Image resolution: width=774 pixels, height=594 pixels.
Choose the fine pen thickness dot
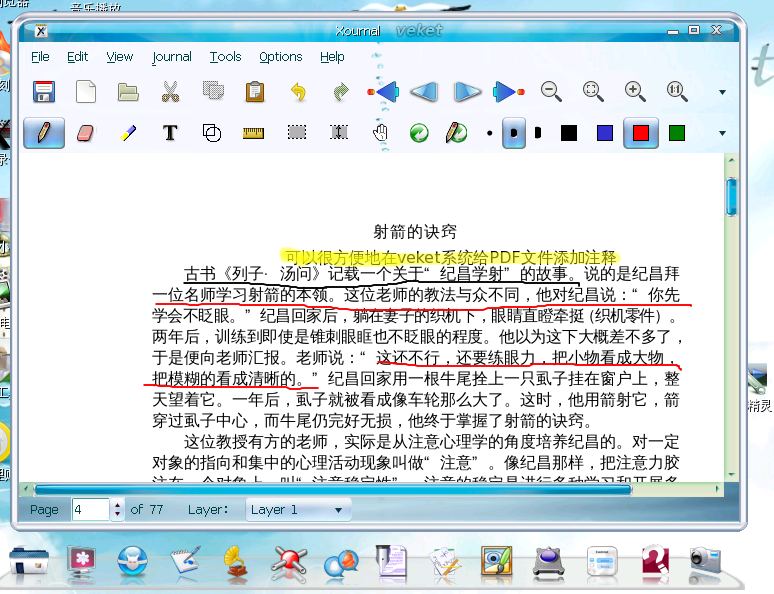pos(489,133)
